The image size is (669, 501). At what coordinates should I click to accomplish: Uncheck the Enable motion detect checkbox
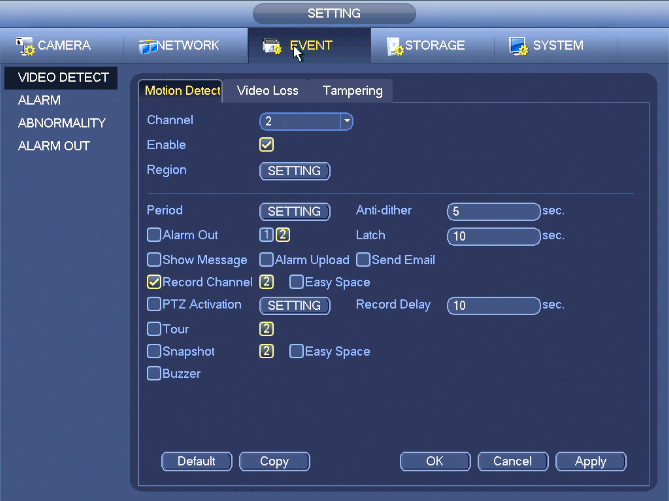coord(266,145)
